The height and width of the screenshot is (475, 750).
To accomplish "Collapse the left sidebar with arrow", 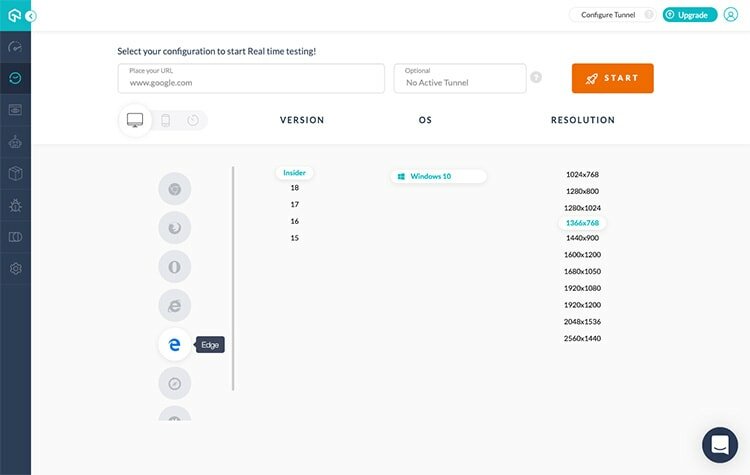I will [x=31, y=16].
